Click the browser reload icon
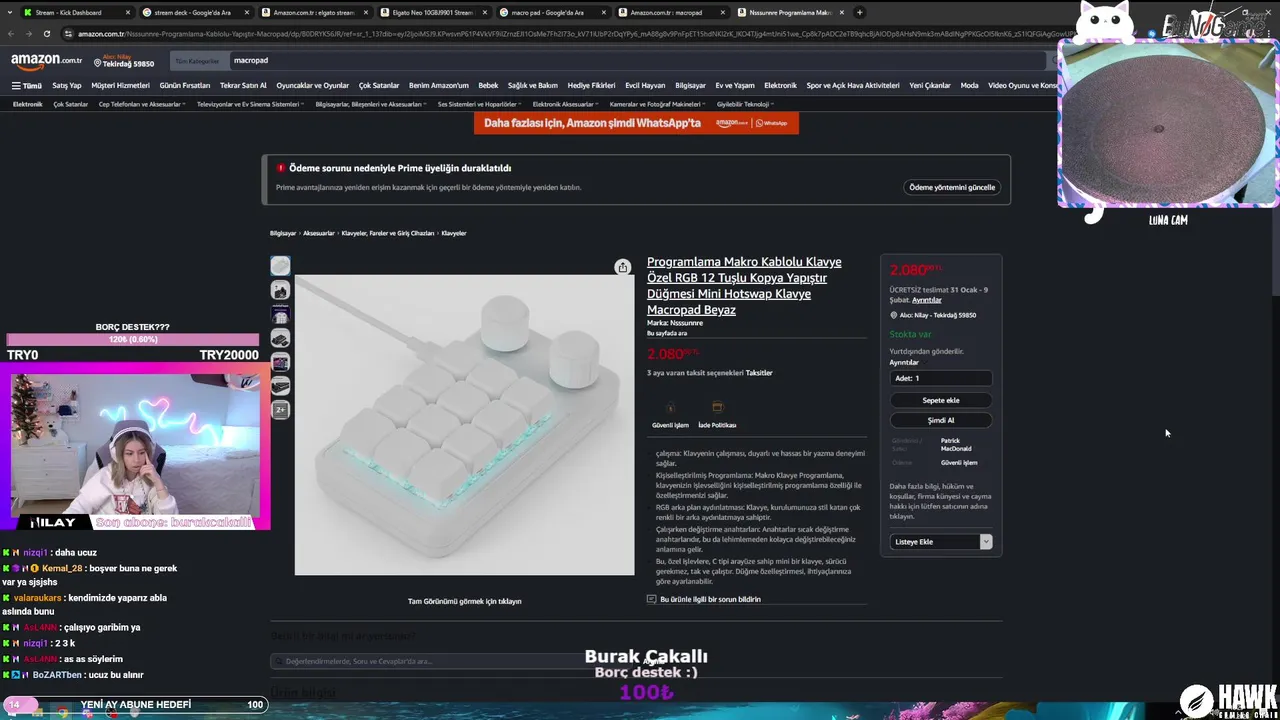This screenshot has height=720, width=1280. click(x=47, y=33)
